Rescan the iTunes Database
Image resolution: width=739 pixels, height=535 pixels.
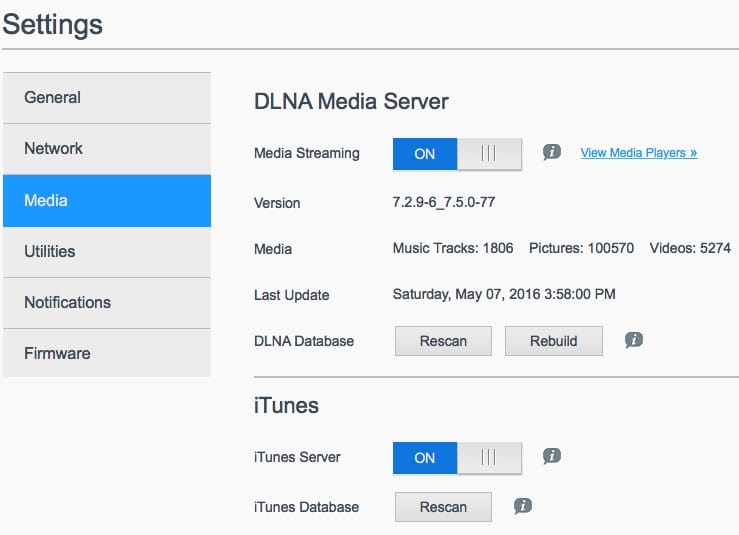point(443,507)
